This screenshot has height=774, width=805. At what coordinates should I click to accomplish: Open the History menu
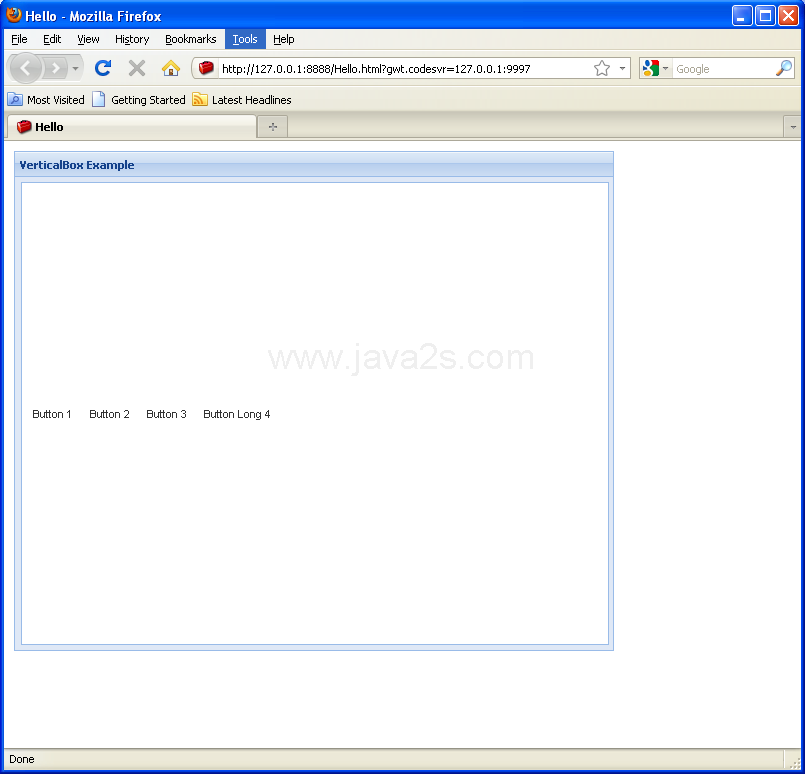[x=132, y=39]
